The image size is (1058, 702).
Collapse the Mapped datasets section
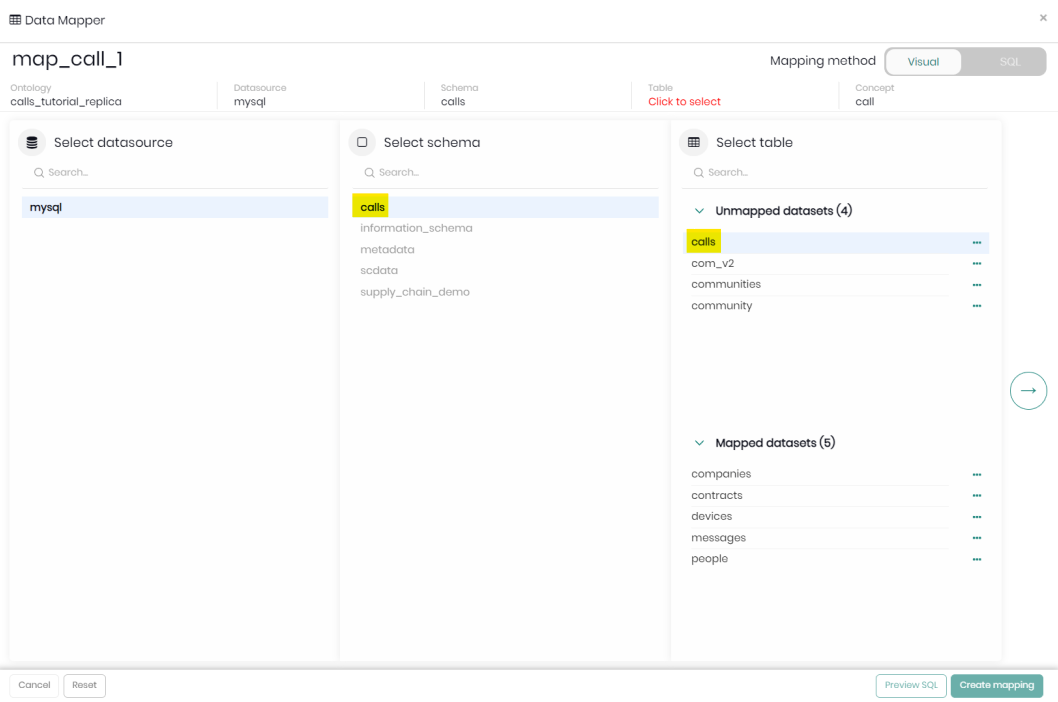700,443
